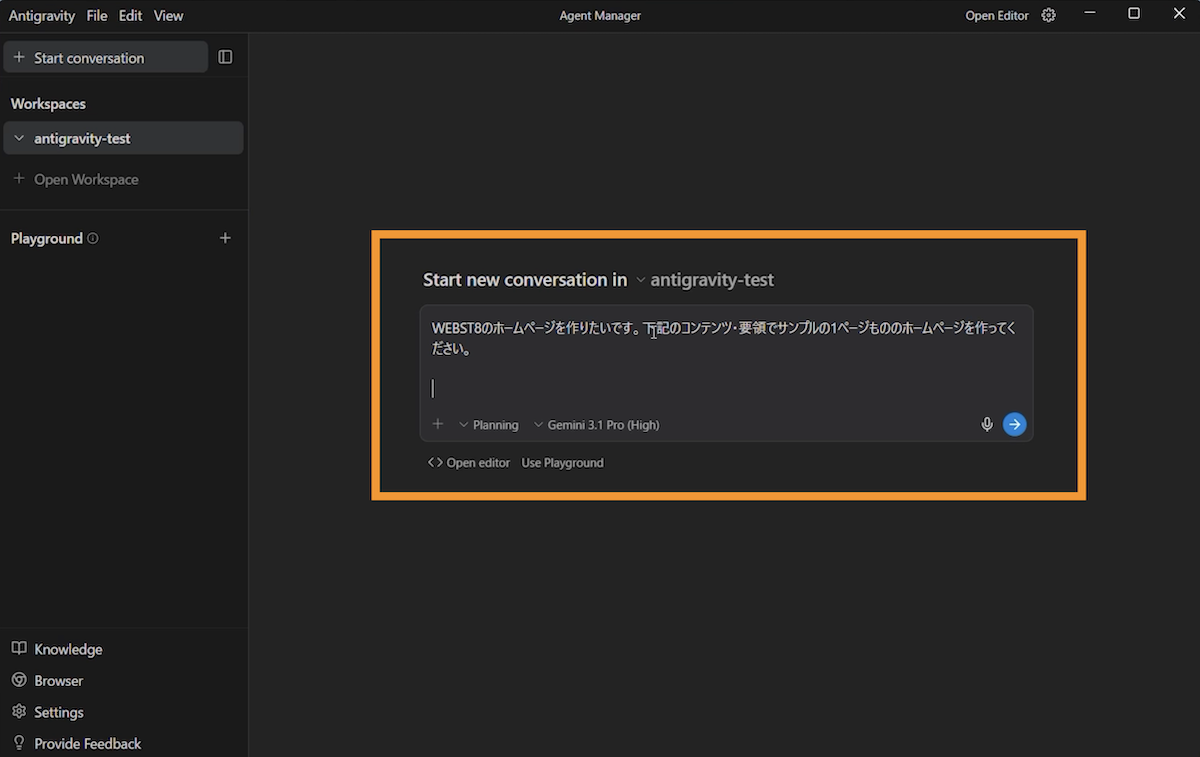Open the View menu

168,16
